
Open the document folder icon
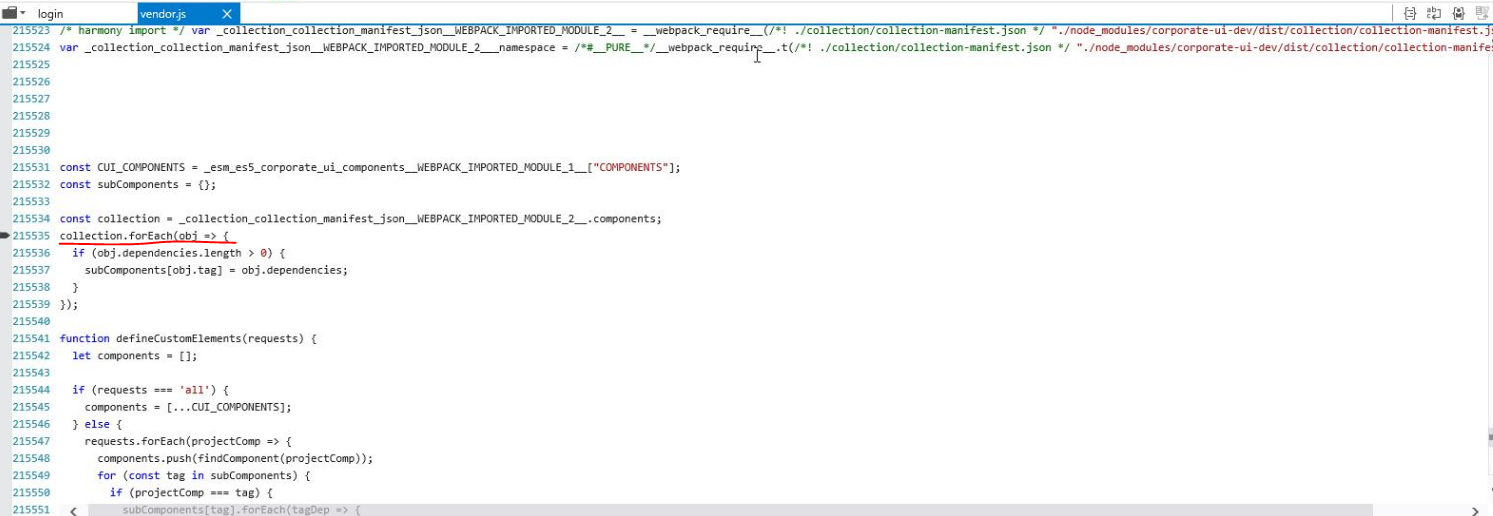point(10,13)
